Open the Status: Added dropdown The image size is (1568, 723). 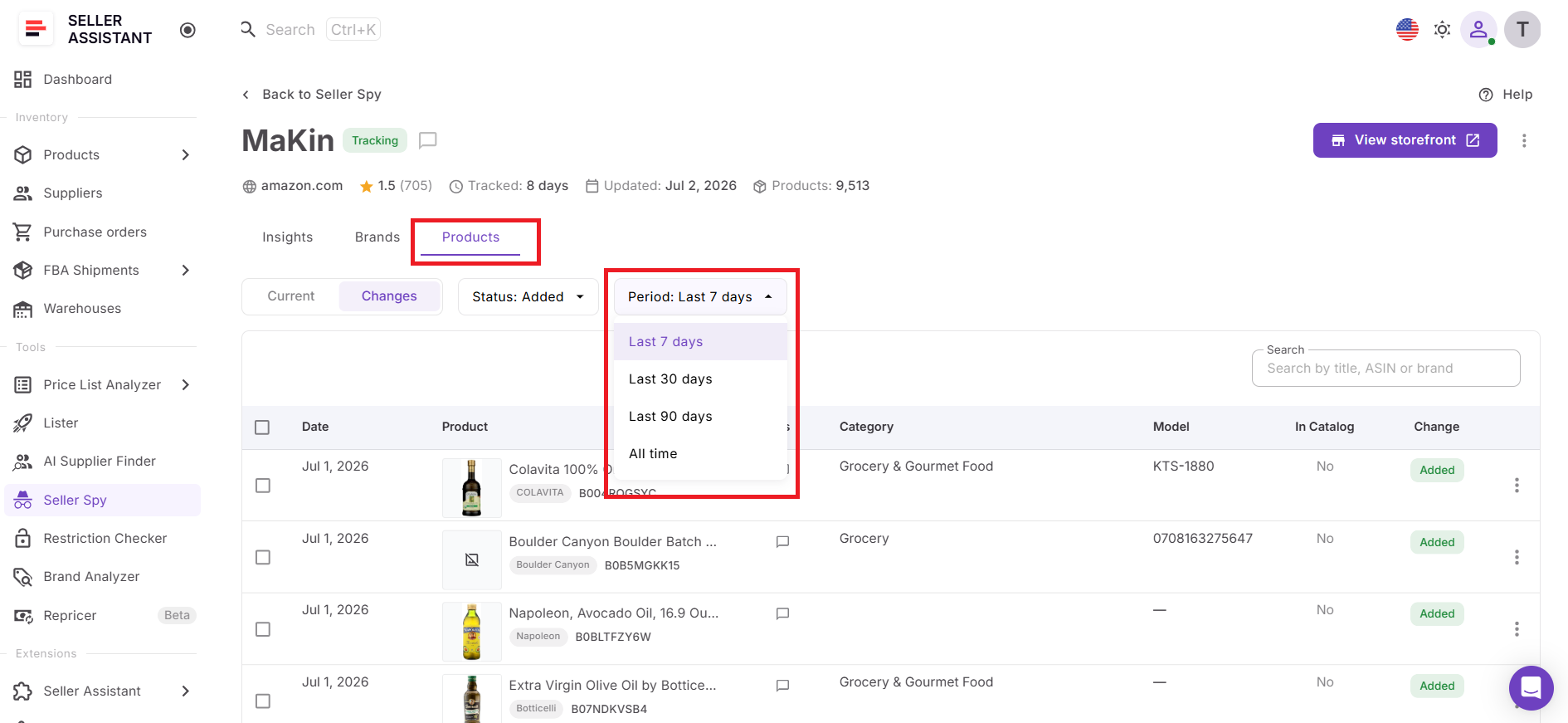click(528, 296)
